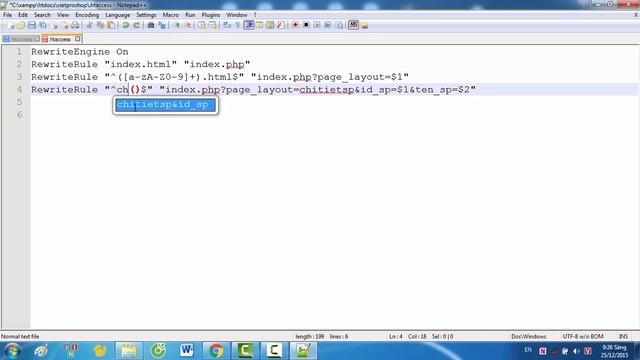640x360 pixels.
Task: Click line number 1 in the margin
Action: pyautogui.click(x=19, y=52)
